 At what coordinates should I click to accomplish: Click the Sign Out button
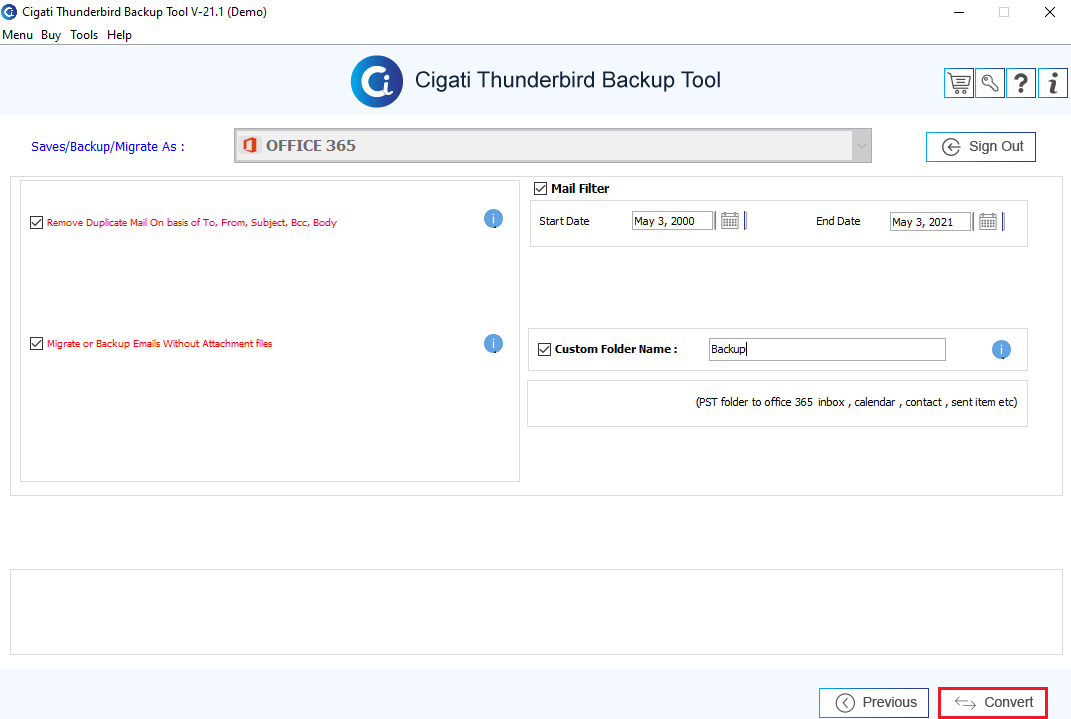point(981,147)
